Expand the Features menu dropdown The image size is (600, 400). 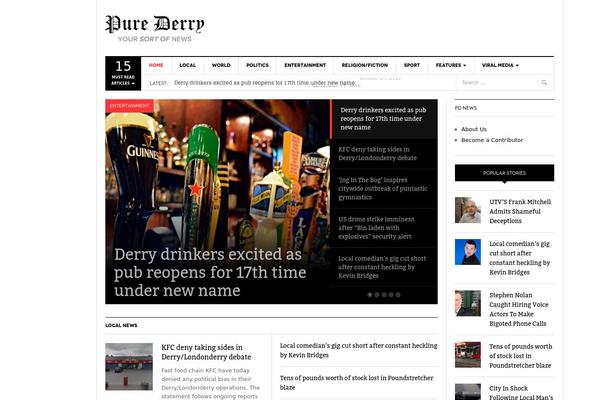(x=451, y=65)
